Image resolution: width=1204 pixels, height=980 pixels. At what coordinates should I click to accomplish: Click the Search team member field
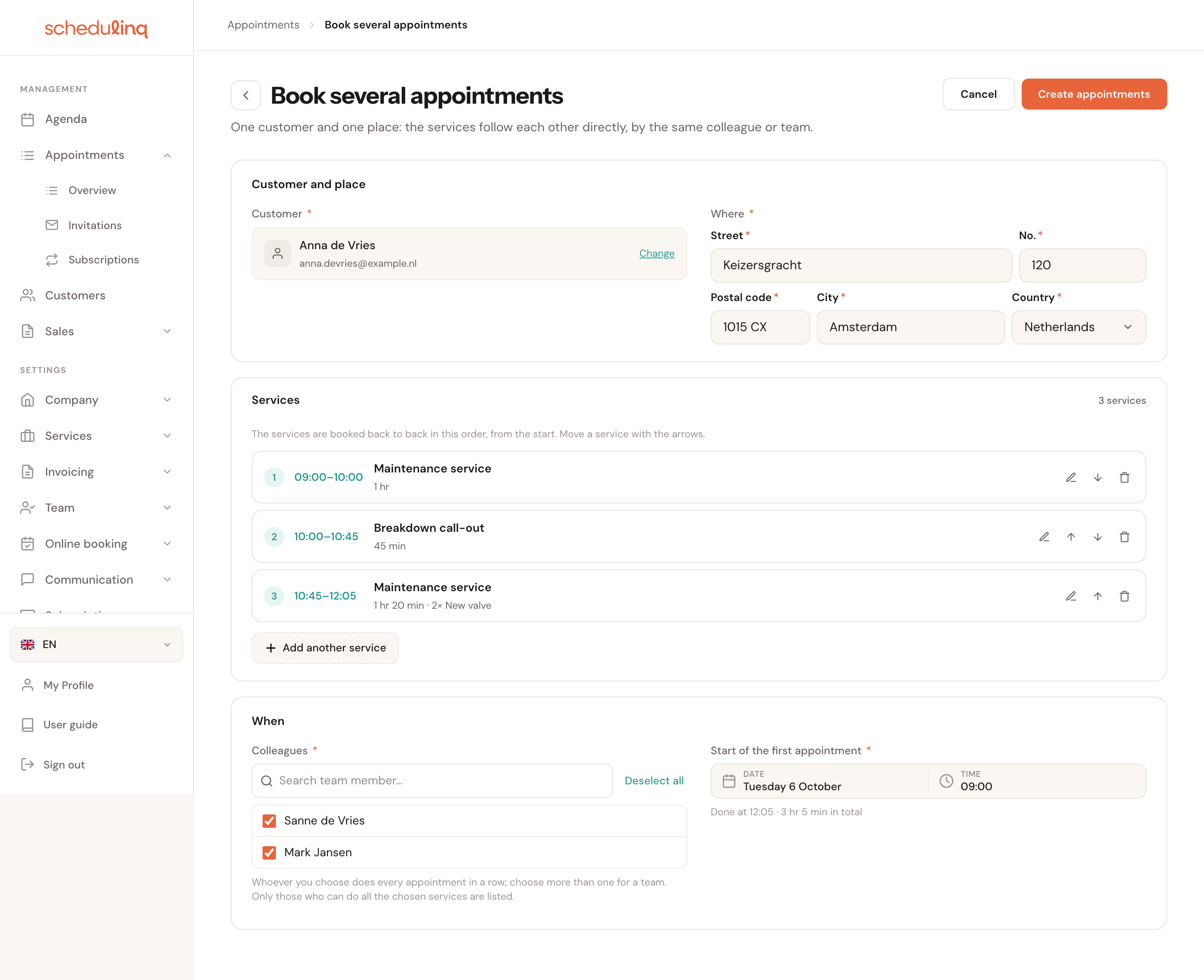point(432,781)
